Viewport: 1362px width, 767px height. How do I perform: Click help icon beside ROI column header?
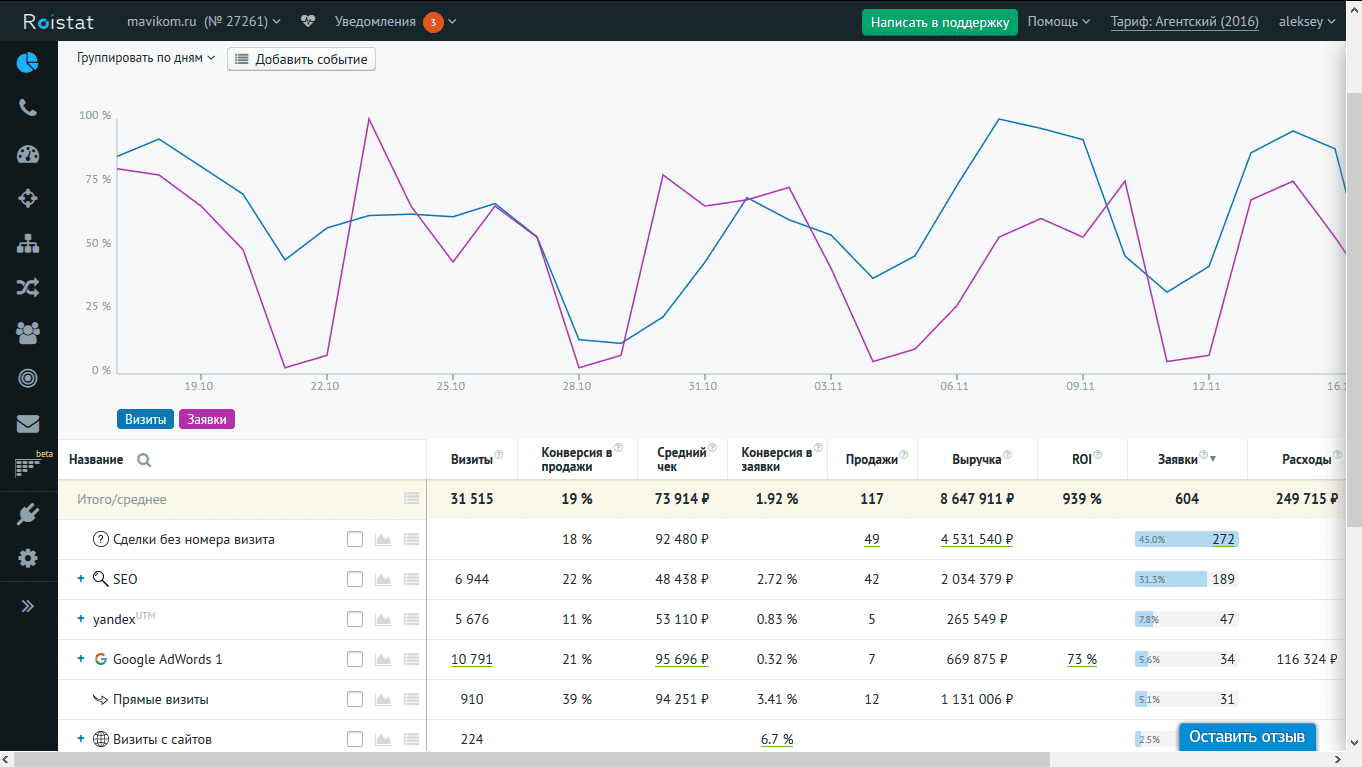(x=1098, y=455)
